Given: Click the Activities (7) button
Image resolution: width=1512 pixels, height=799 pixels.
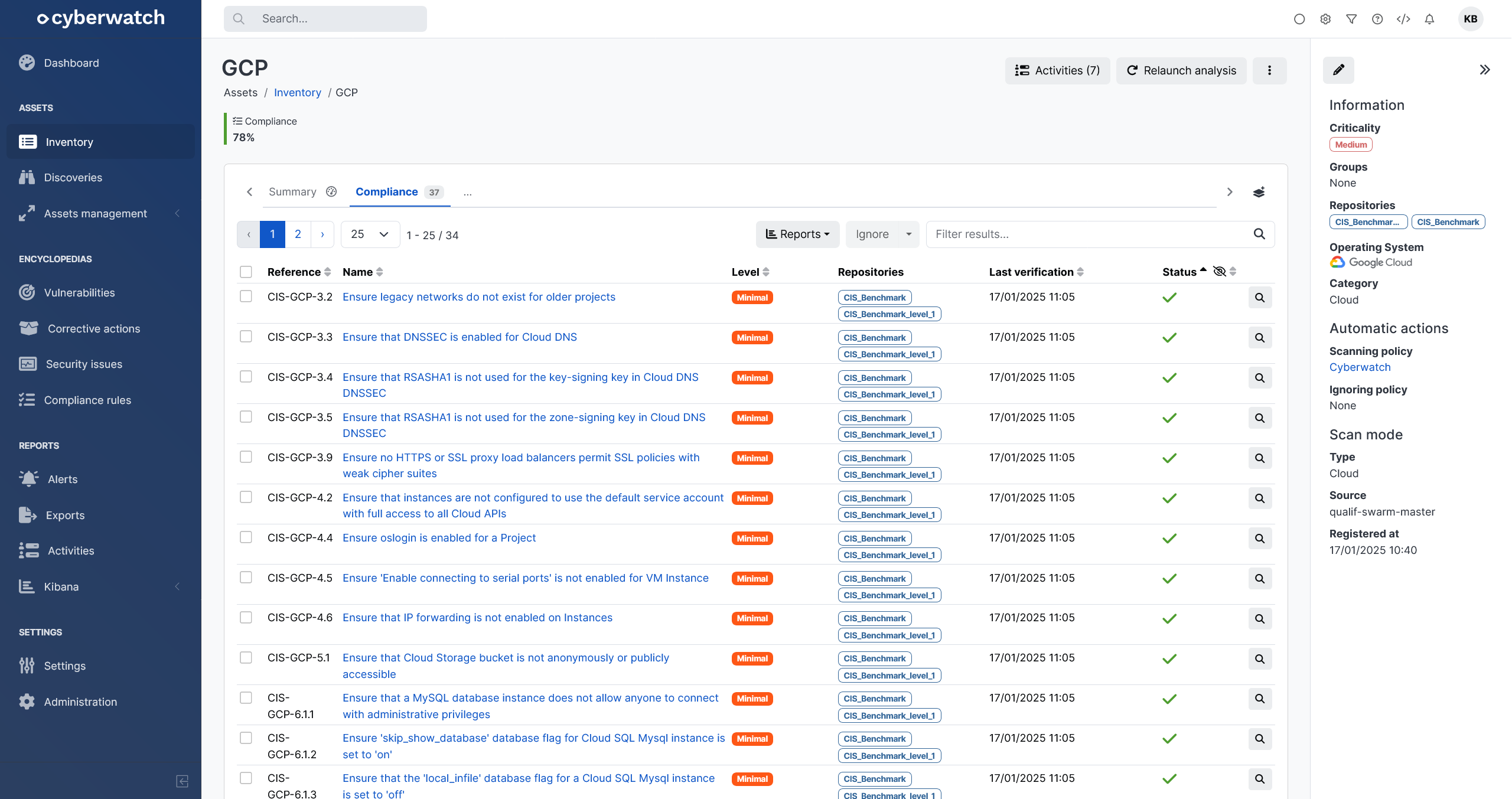Looking at the screenshot, I should point(1057,70).
